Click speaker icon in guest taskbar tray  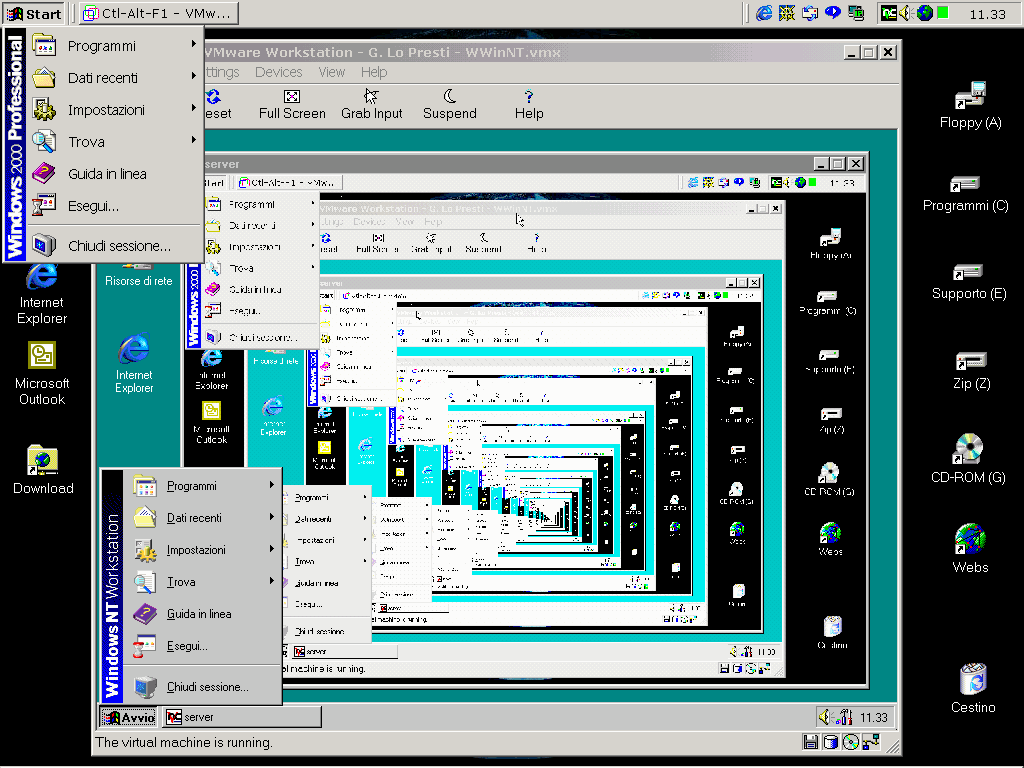click(x=825, y=717)
